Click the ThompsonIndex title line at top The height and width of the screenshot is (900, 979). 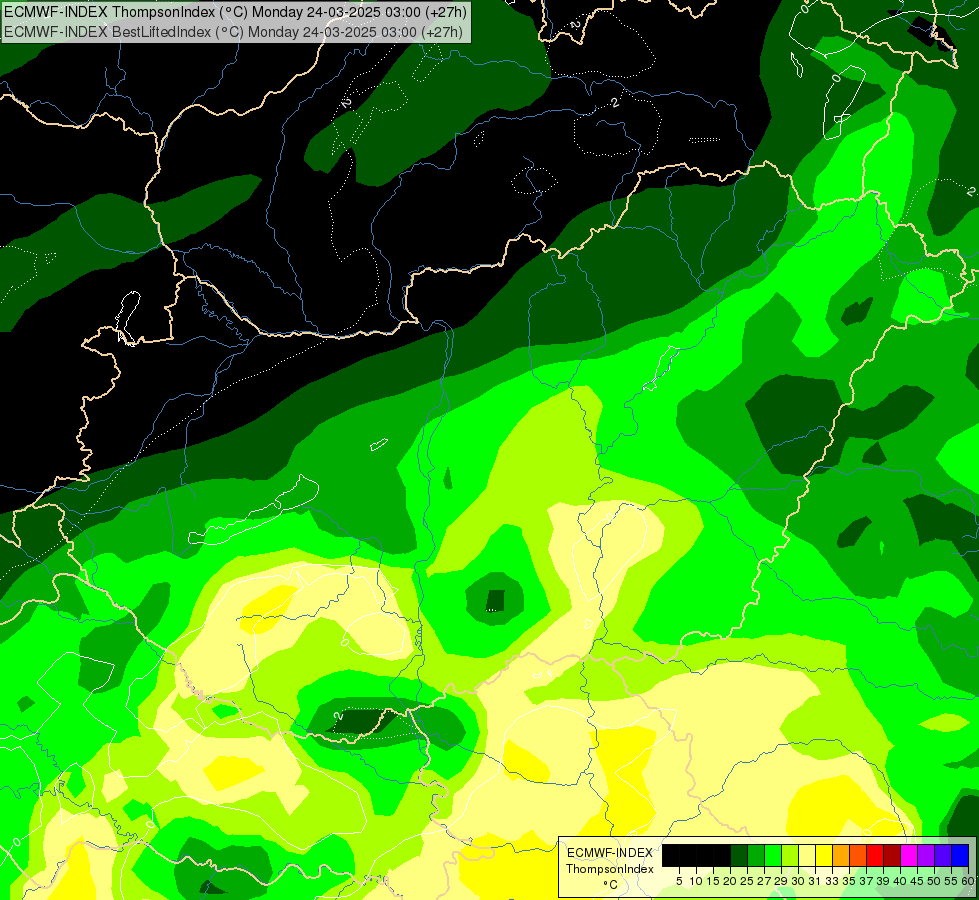[x=235, y=11]
